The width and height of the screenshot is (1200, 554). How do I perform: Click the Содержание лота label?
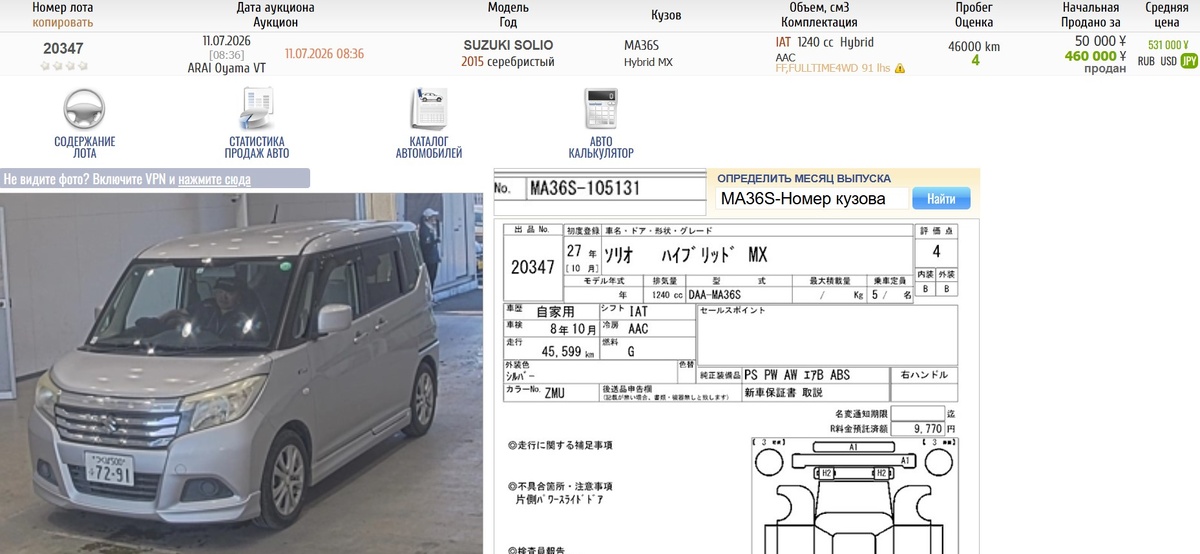coord(84,147)
